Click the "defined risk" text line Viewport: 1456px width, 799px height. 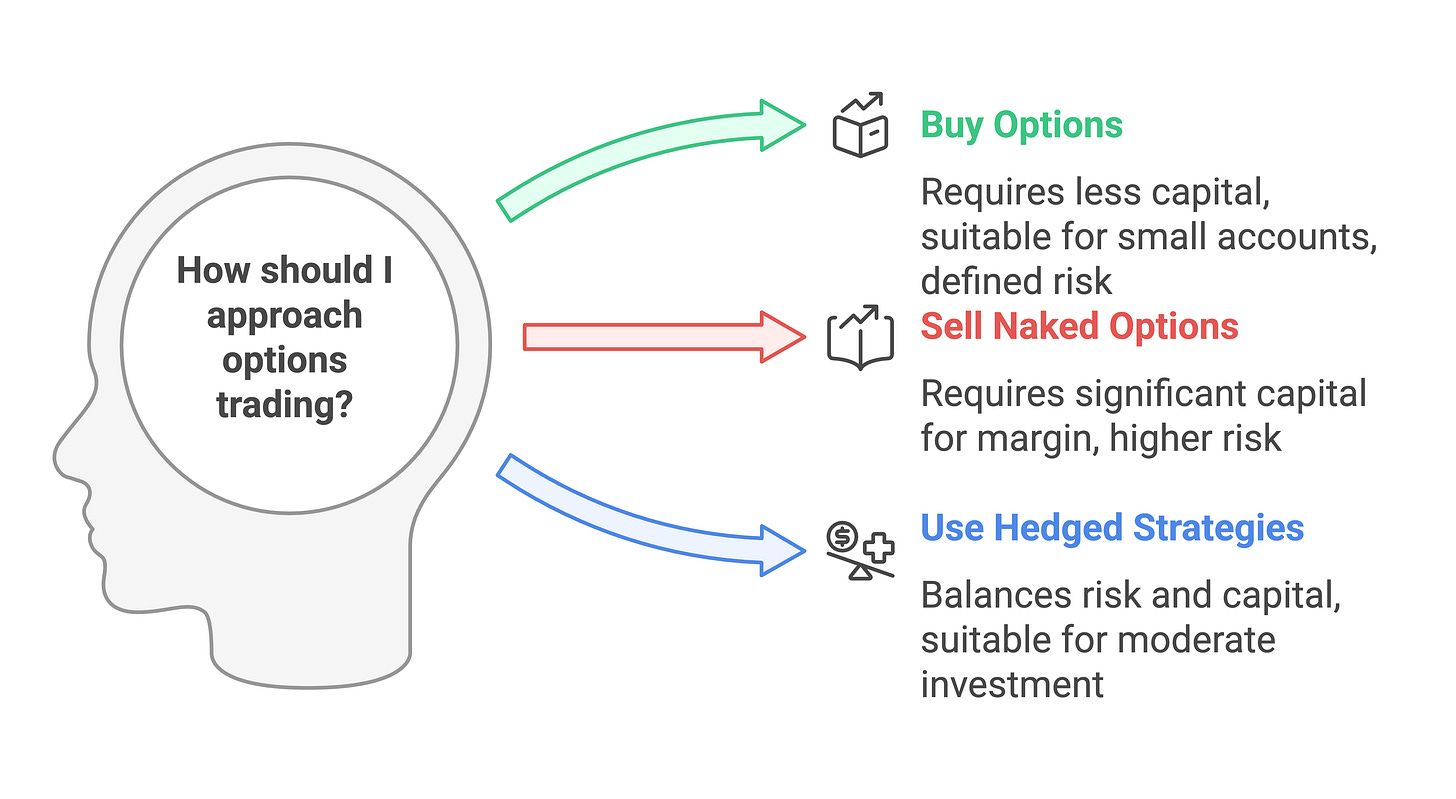pyautogui.click(x=1016, y=281)
